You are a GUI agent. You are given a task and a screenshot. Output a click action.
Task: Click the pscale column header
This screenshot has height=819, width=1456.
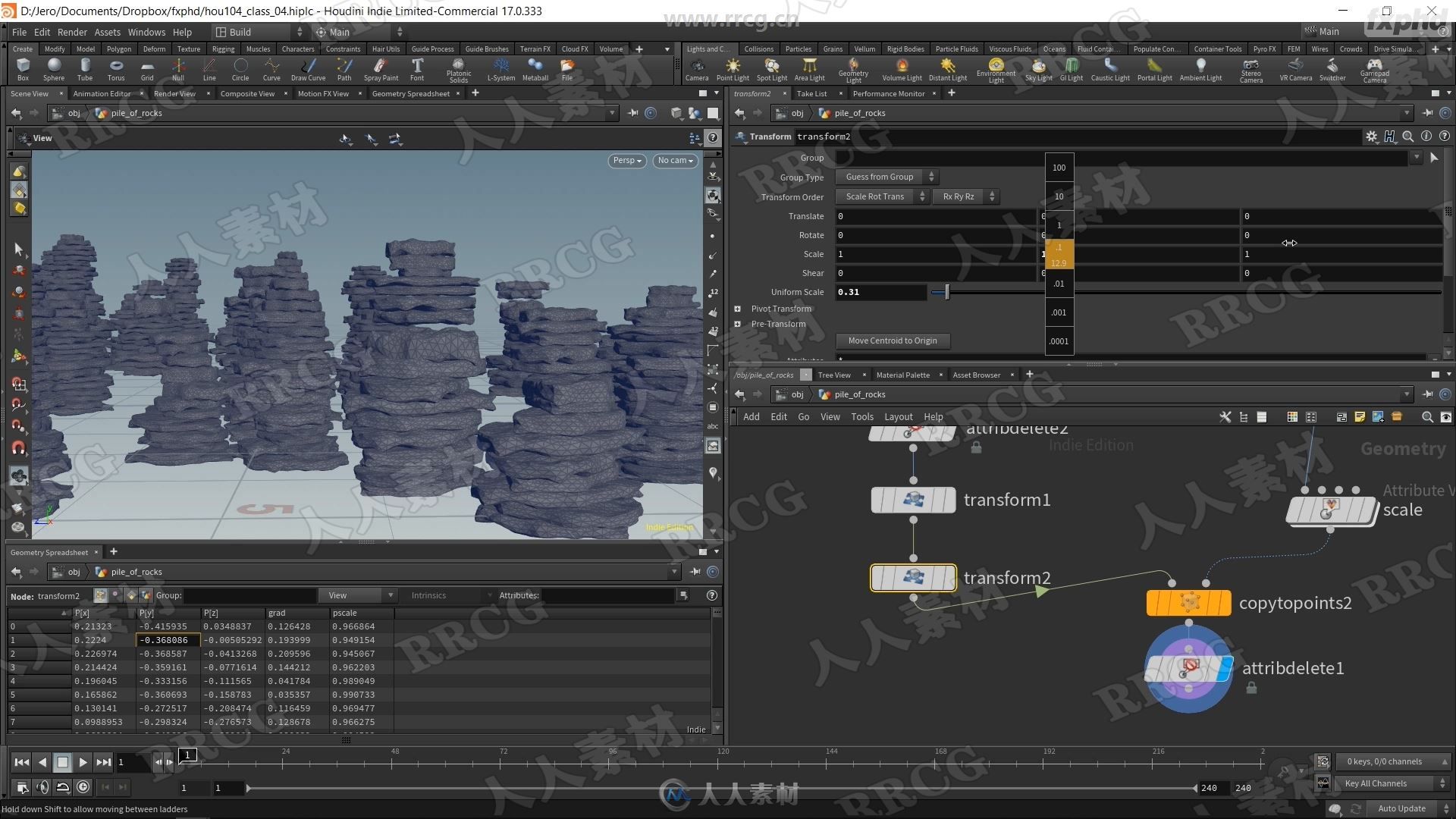tap(361, 613)
